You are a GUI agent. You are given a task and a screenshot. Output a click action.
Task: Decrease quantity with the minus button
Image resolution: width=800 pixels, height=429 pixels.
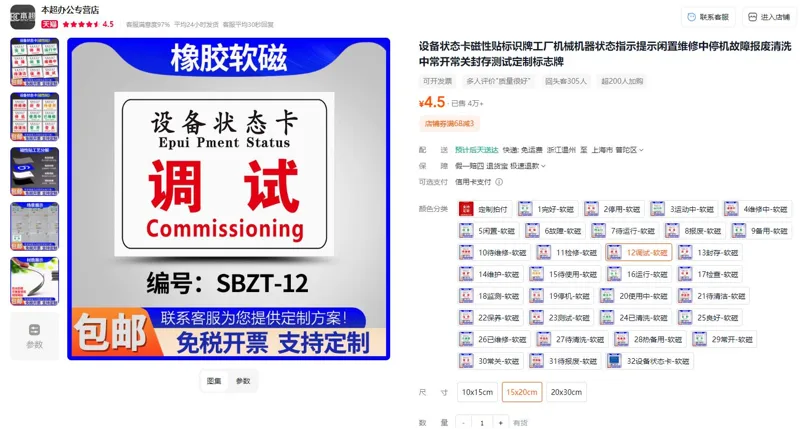(x=463, y=423)
